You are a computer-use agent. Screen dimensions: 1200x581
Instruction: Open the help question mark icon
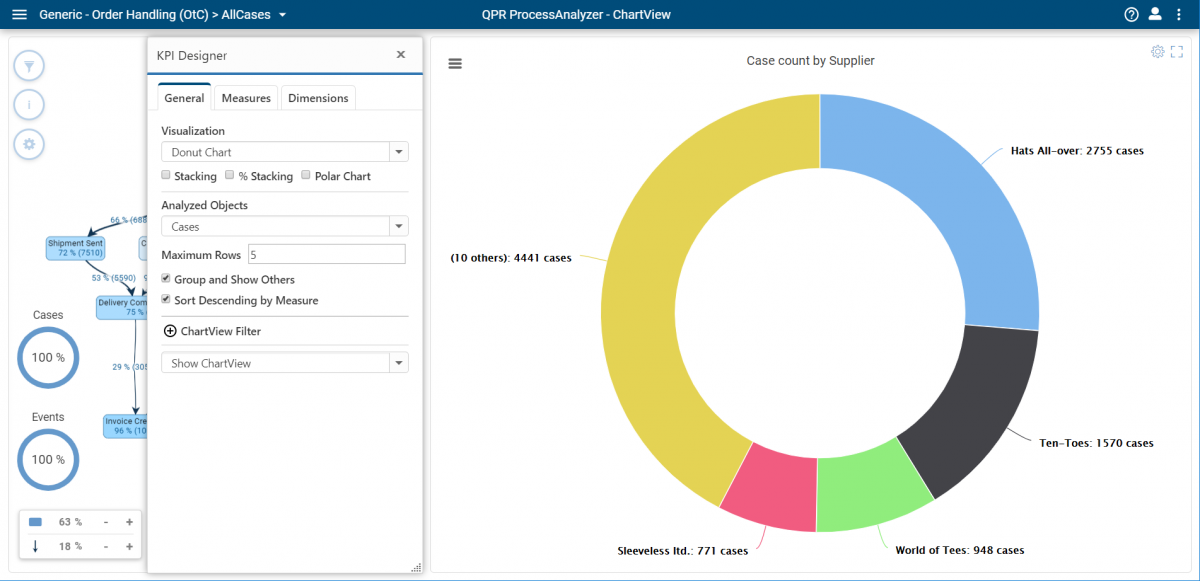[x=1132, y=14]
